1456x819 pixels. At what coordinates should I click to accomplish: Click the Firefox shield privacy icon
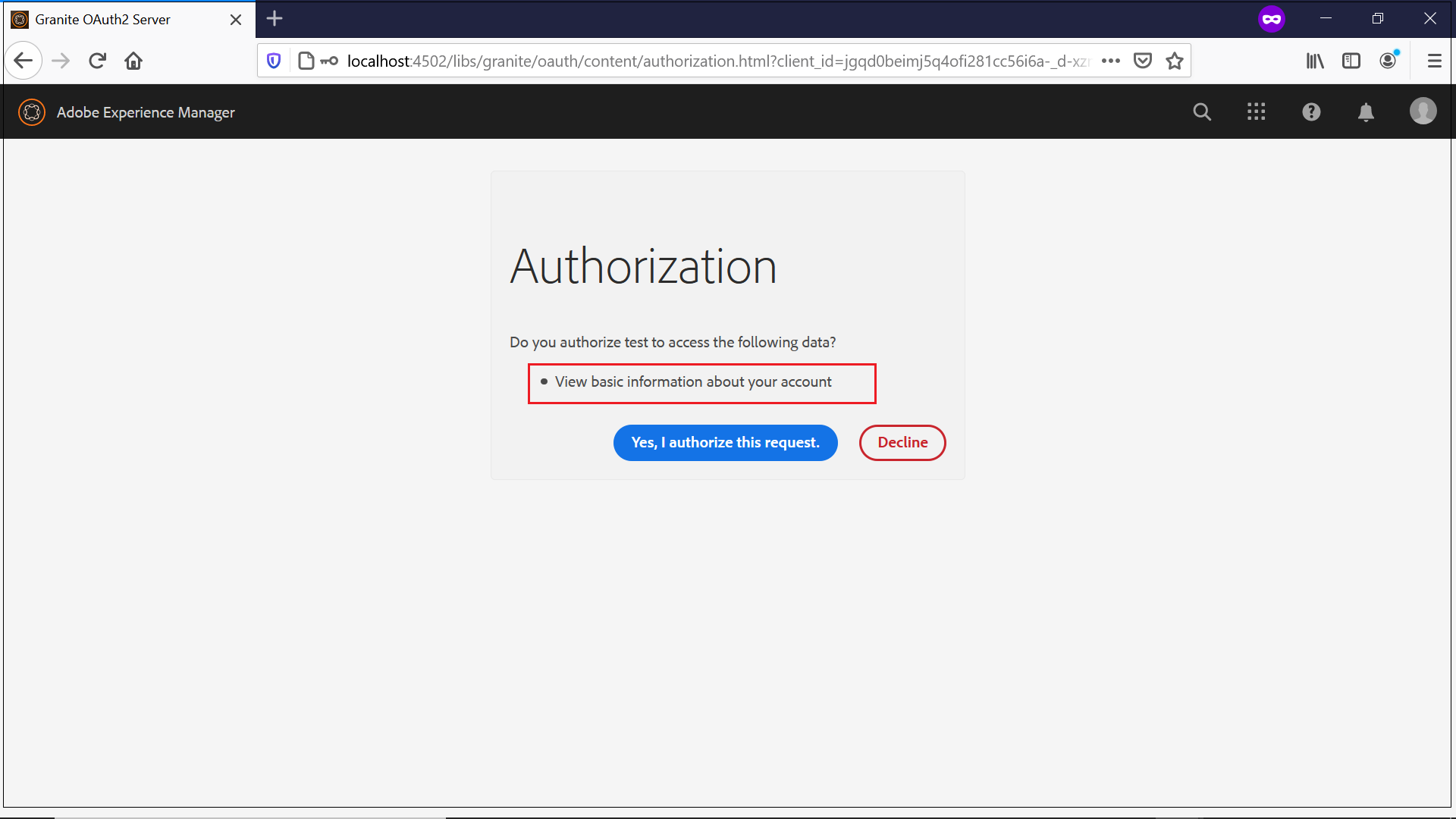[275, 61]
